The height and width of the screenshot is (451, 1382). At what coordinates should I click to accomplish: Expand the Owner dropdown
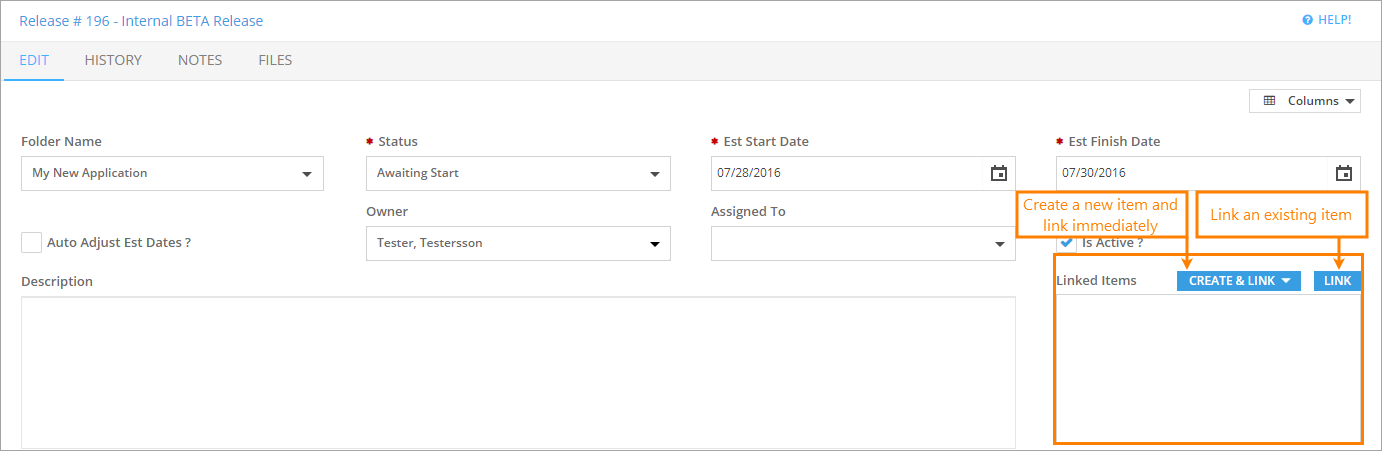pos(654,244)
